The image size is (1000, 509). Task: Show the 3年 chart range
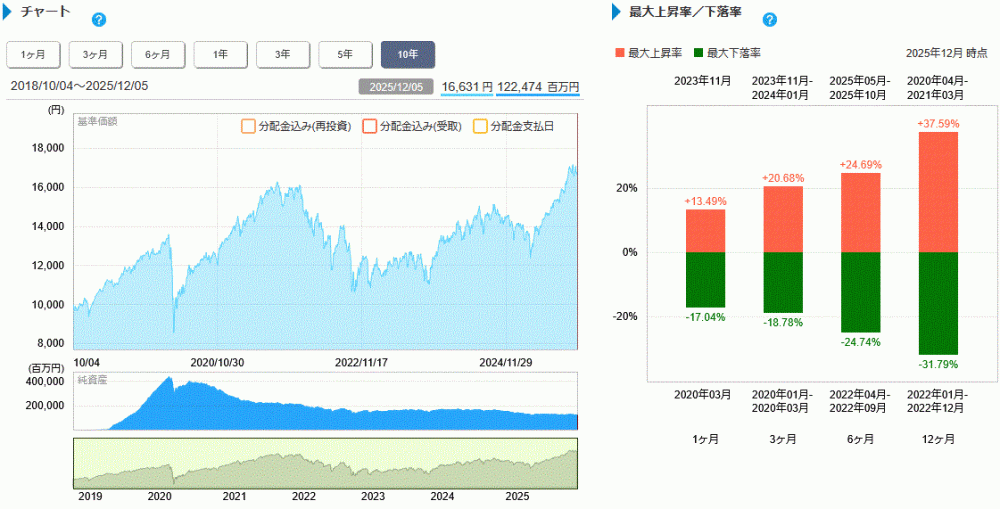click(283, 54)
